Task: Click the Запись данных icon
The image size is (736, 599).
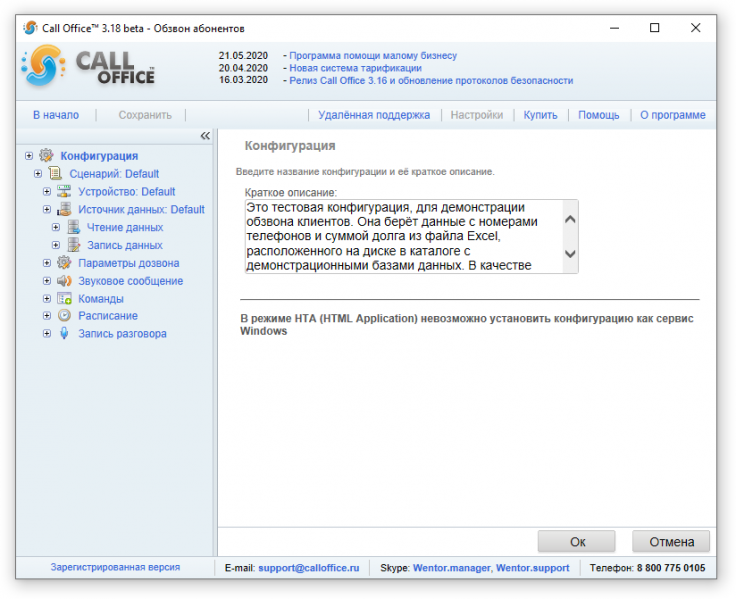Action: point(73,245)
